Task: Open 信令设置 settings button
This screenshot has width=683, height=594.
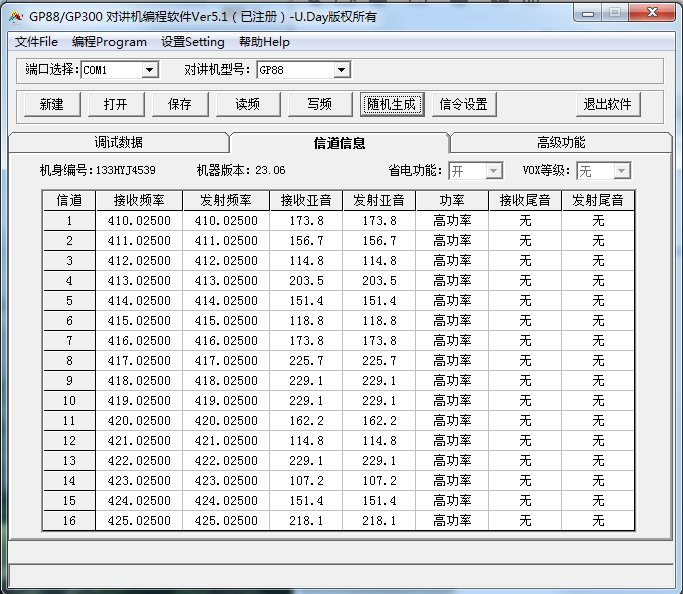Action: (464, 104)
